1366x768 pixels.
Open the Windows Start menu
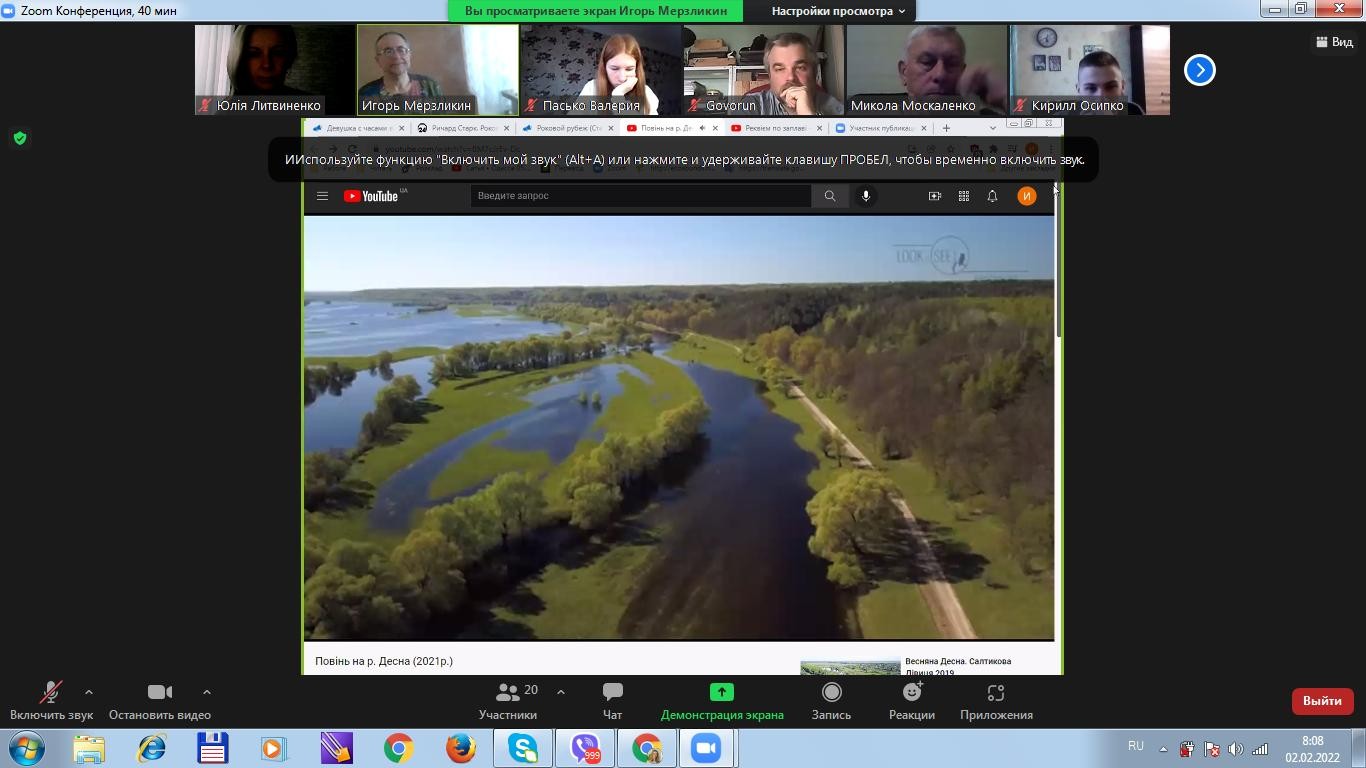[26, 748]
